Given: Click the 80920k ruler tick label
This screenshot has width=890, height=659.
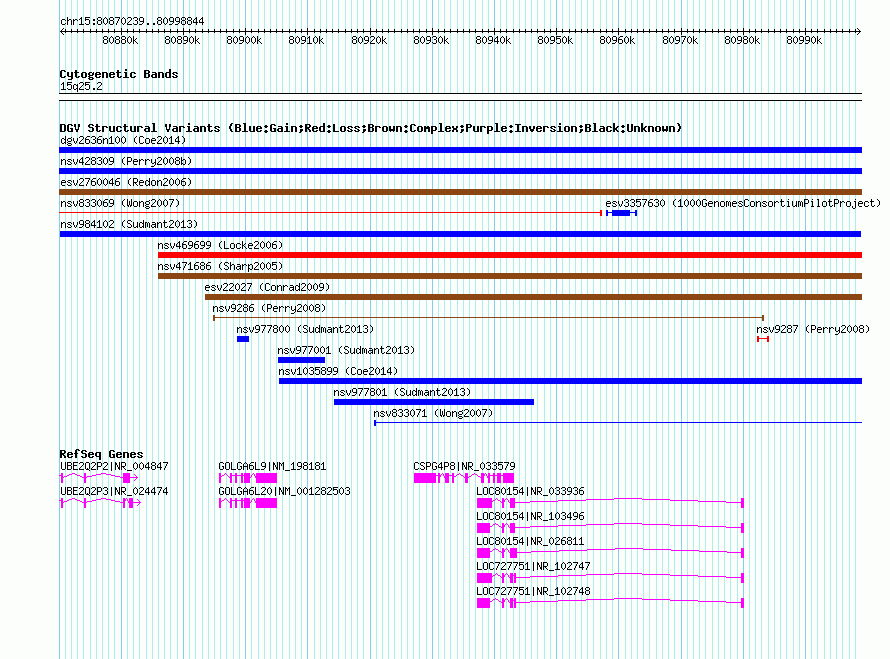Looking at the screenshot, I should 369,40.
